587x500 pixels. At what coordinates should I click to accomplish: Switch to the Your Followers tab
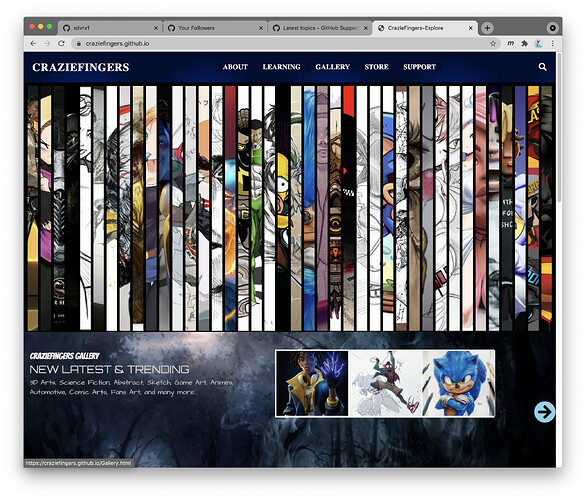(x=215, y=28)
